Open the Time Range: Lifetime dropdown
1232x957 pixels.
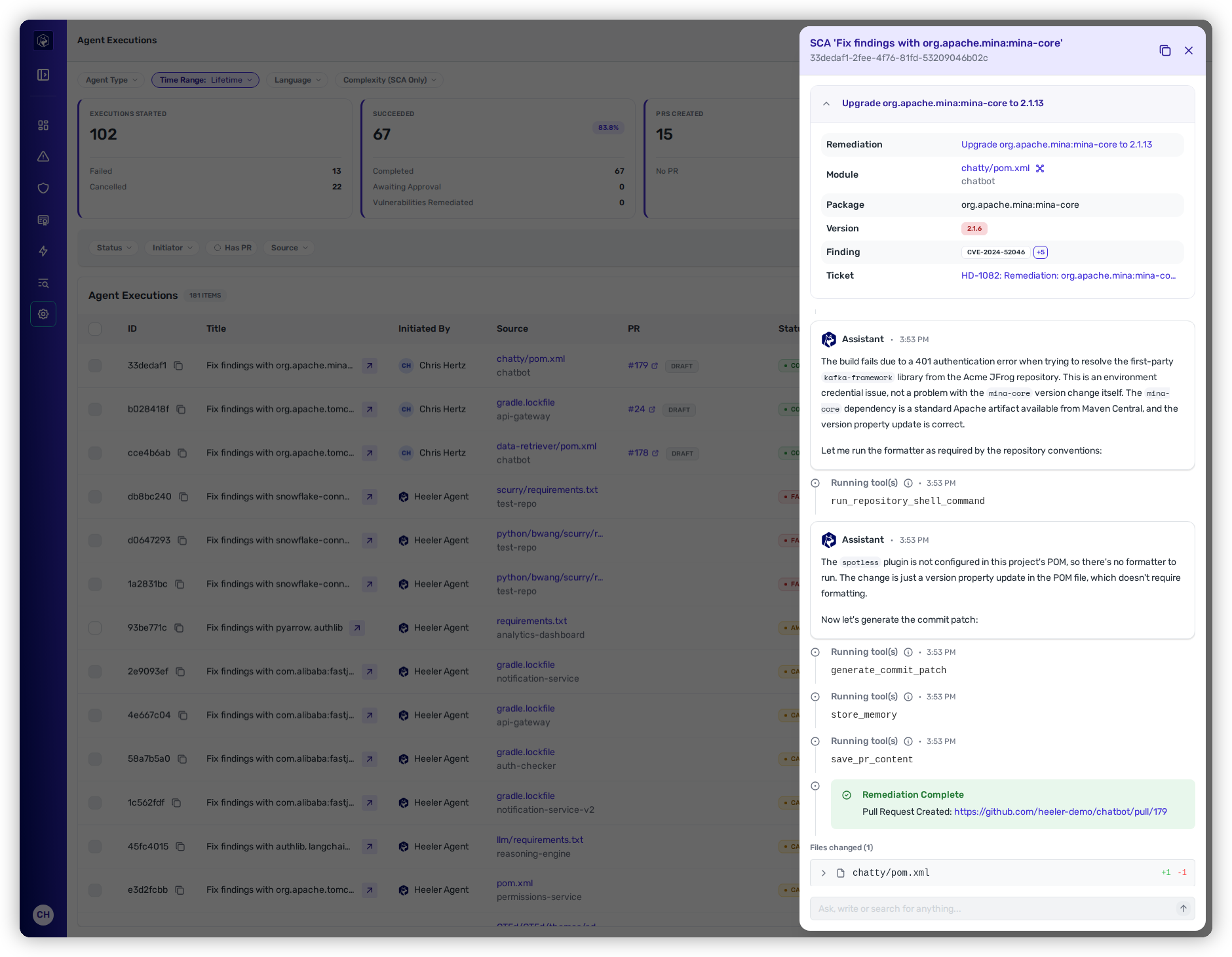[x=205, y=80]
